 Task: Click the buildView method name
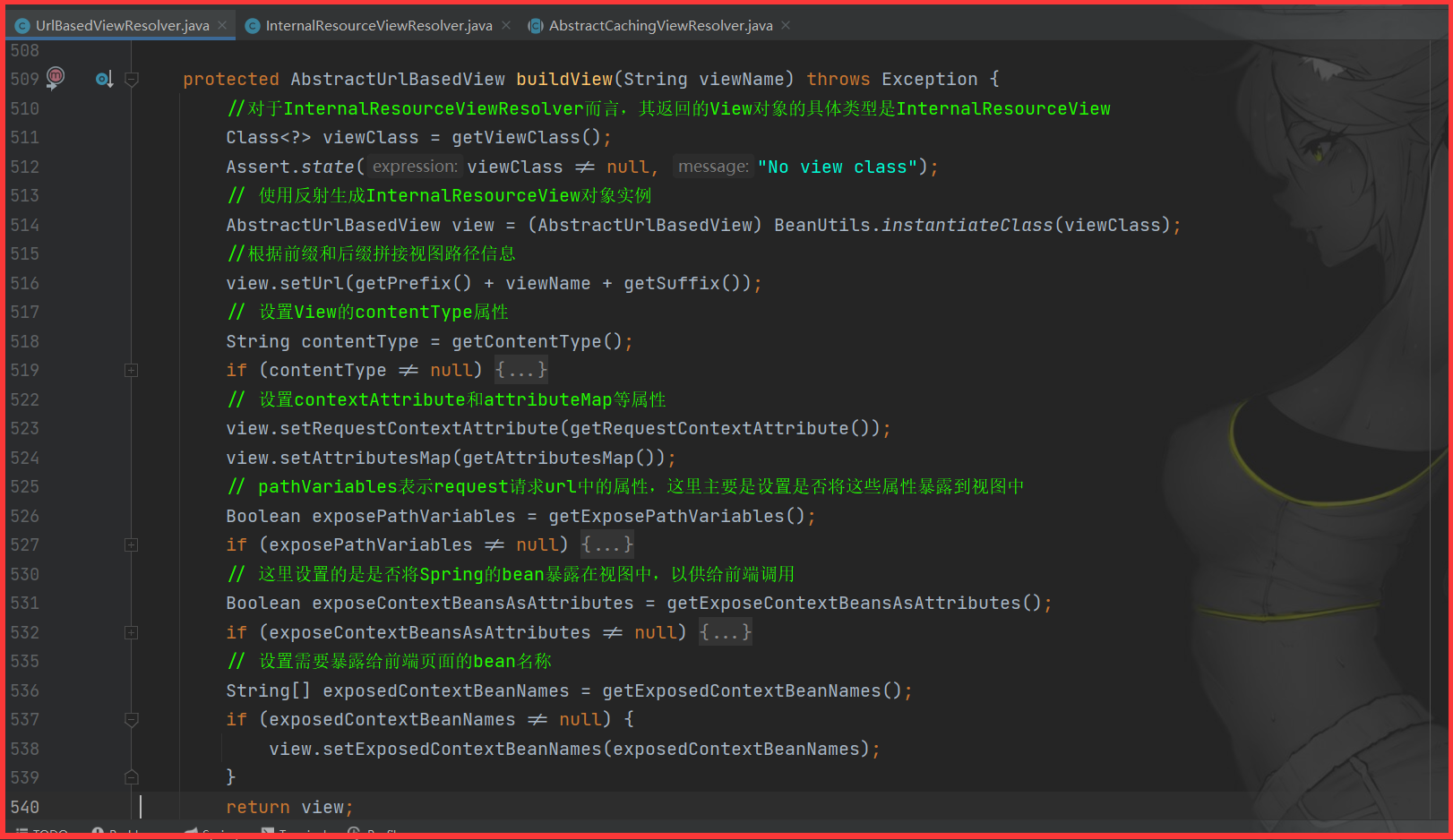click(564, 79)
